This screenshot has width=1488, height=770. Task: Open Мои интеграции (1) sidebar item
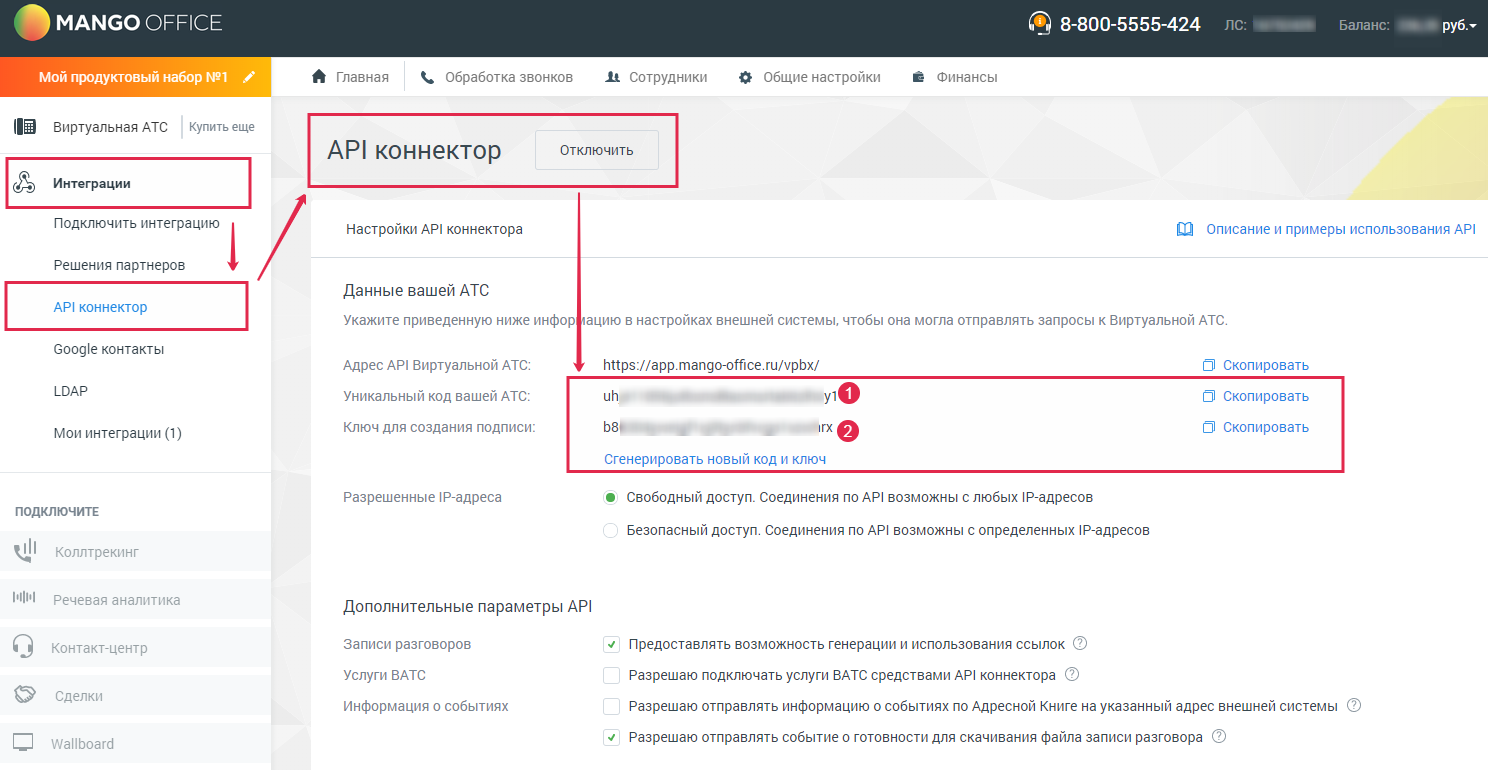(x=118, y=433)
